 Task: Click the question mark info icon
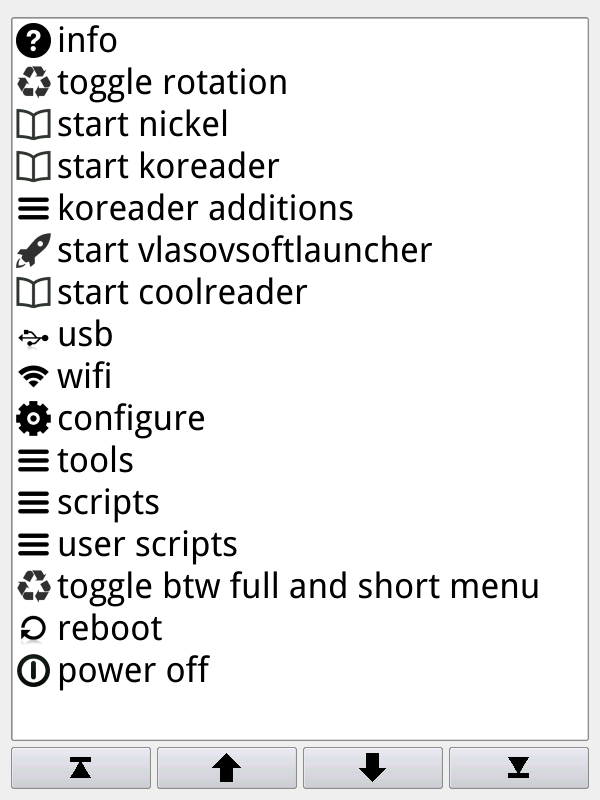(34, 41)
